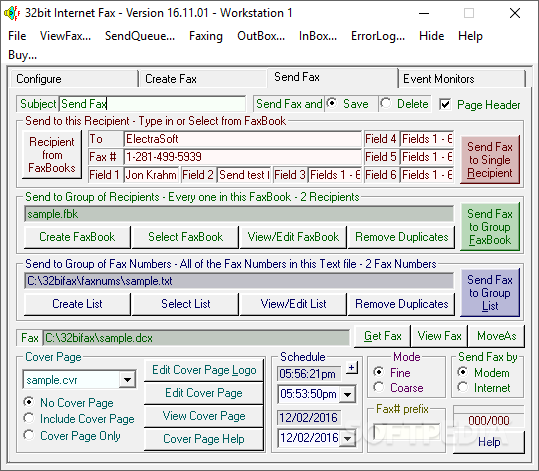Screen dimensions: 539x471
Task: Open the Buy... menu
Action: (x=22, y=55)
